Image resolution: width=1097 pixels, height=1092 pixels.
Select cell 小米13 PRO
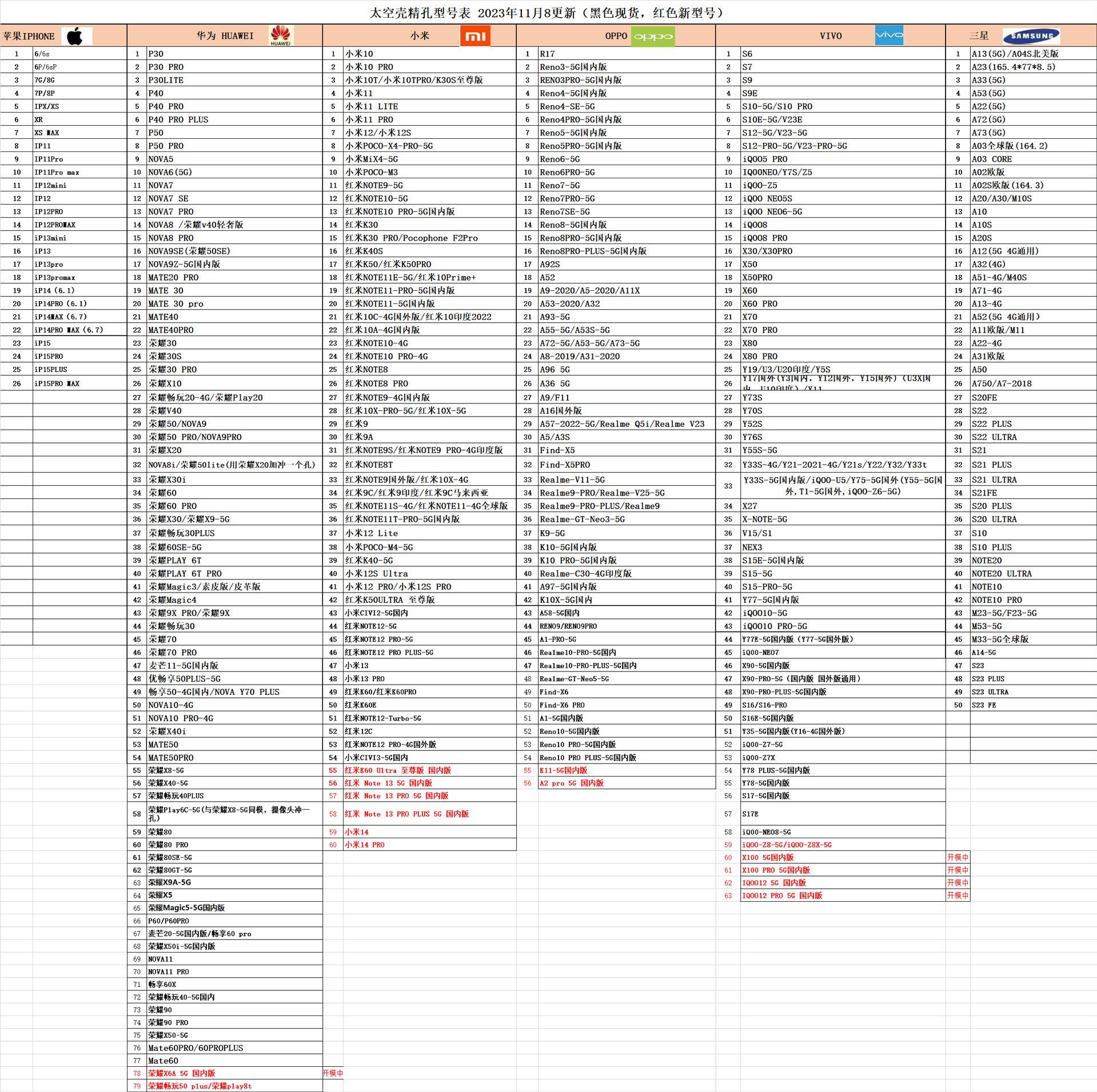429,679
